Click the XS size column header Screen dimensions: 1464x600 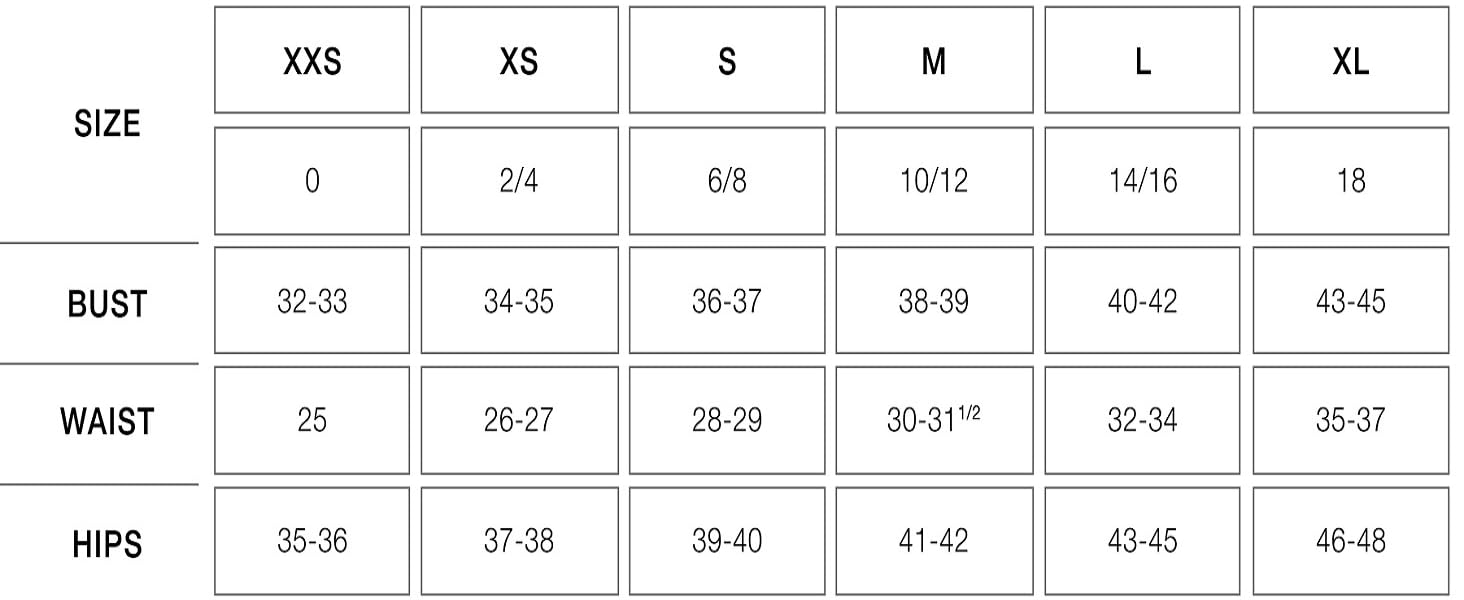[519, 60]
